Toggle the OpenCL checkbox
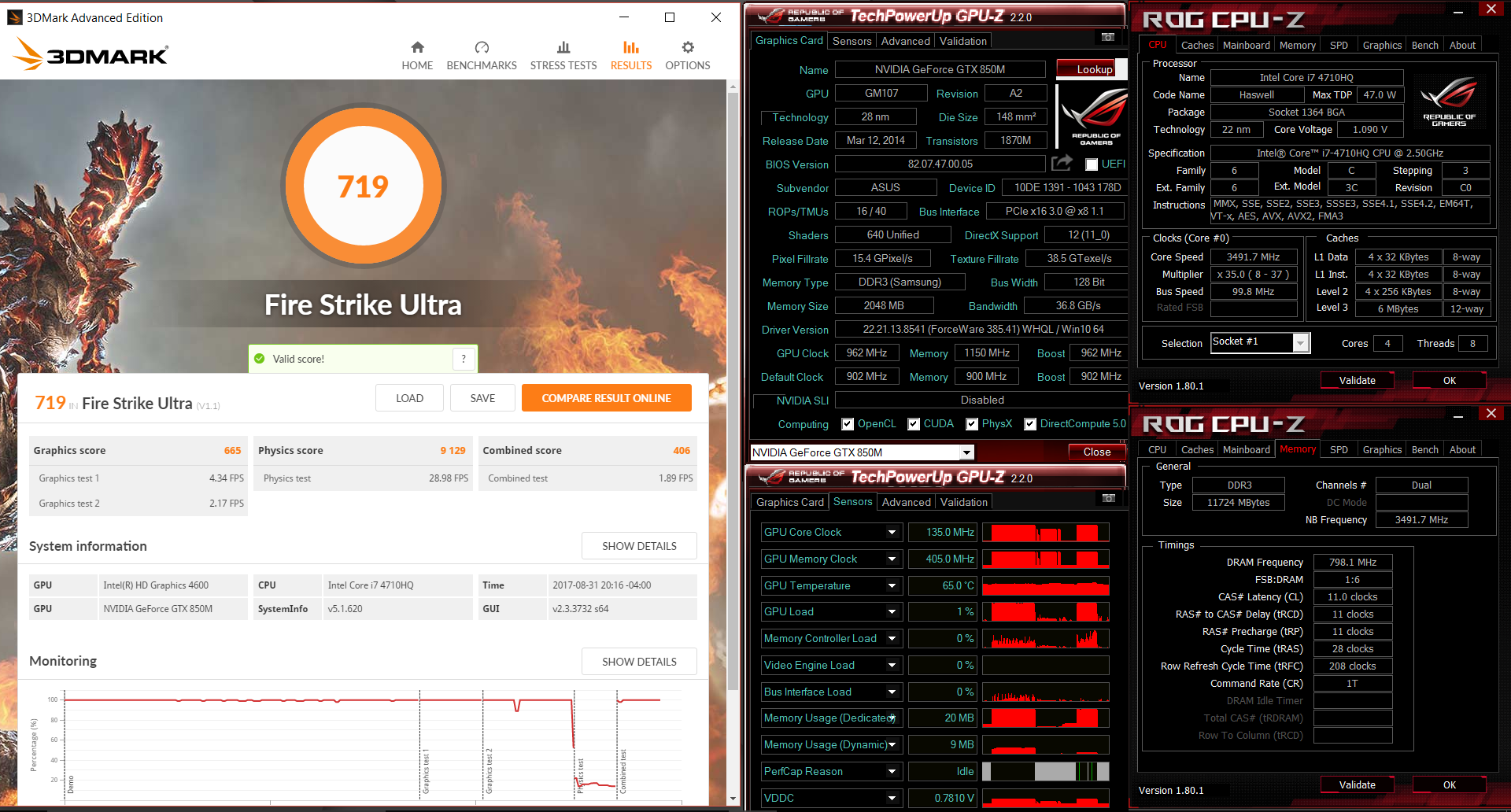This screenshot has height=812, width=1511. pyautogui.click(x=848, y=424)
